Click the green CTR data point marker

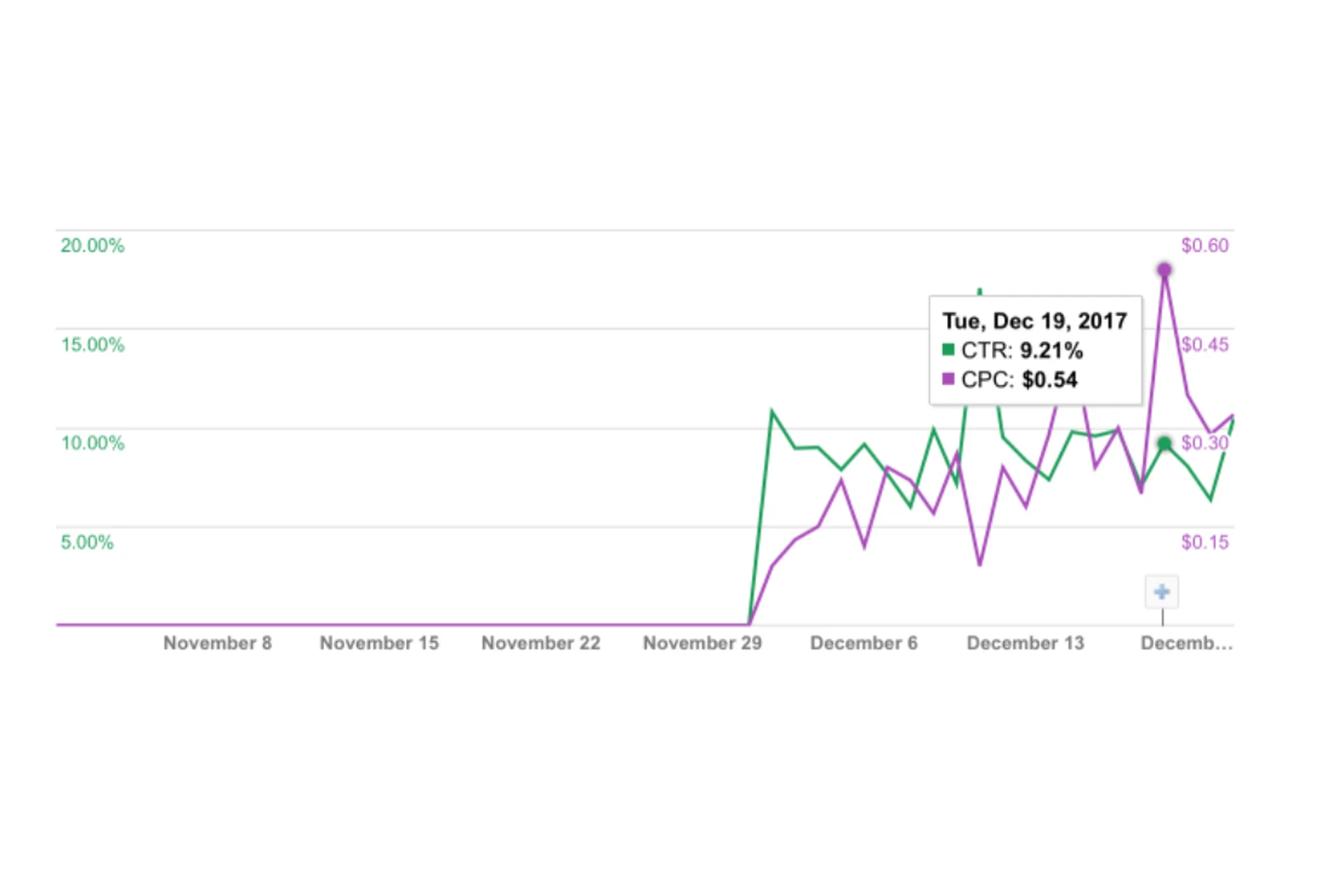coord(1164,444)
